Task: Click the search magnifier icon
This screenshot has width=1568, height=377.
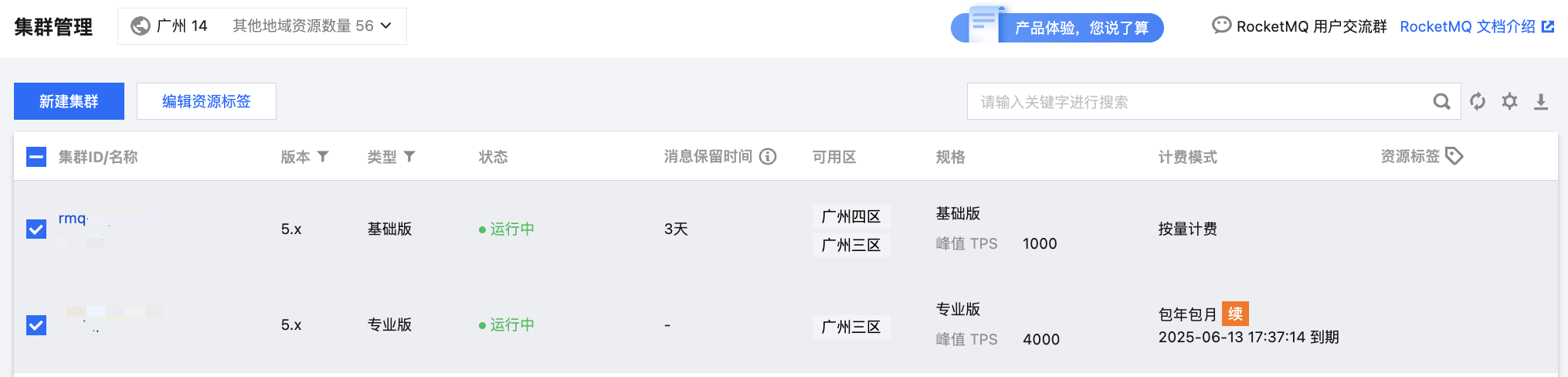Action: click(1441, 102)
